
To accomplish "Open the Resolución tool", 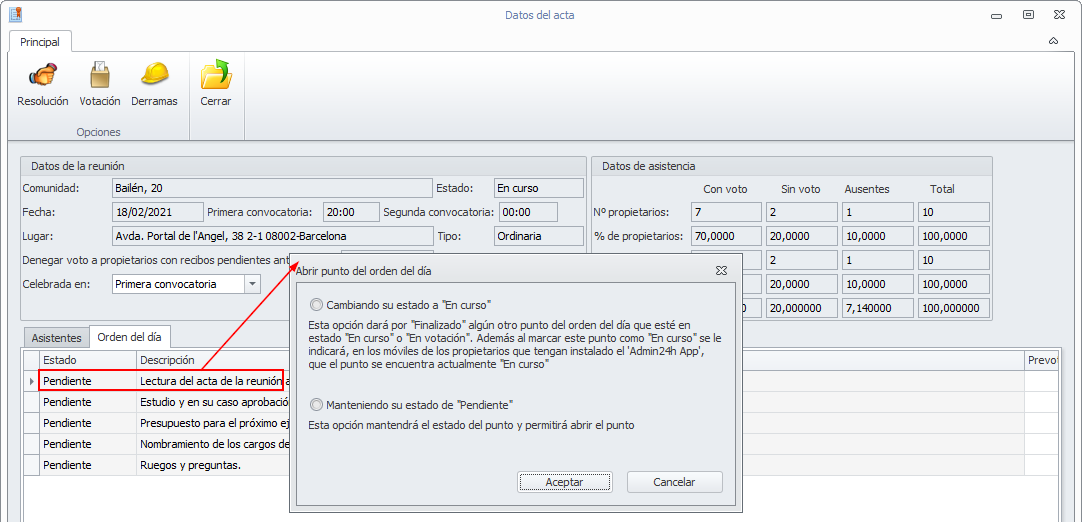I will click(x=43, y=84).
